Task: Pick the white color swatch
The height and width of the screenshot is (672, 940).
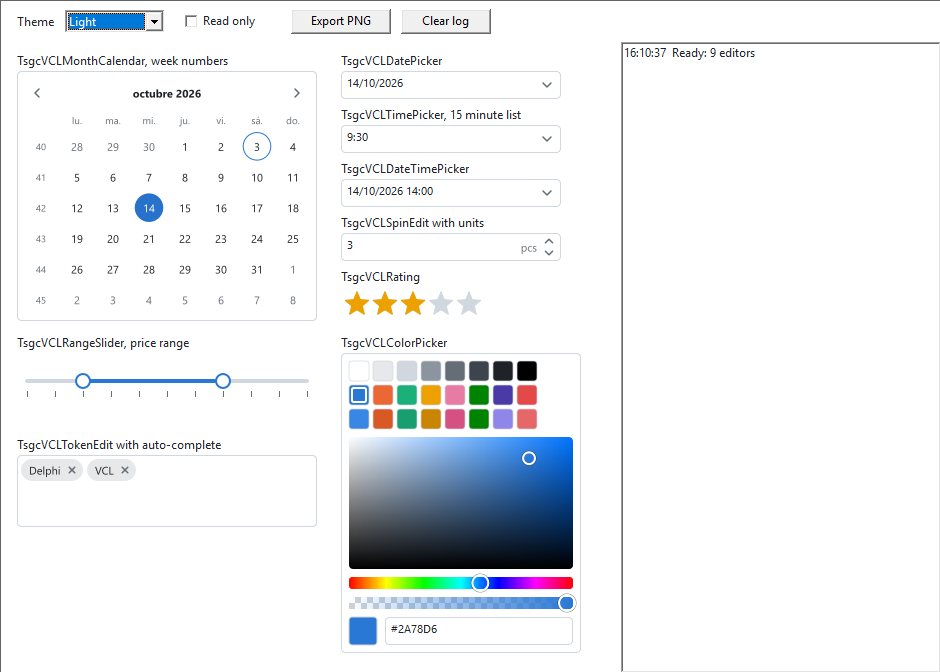Action: point(359,371)
